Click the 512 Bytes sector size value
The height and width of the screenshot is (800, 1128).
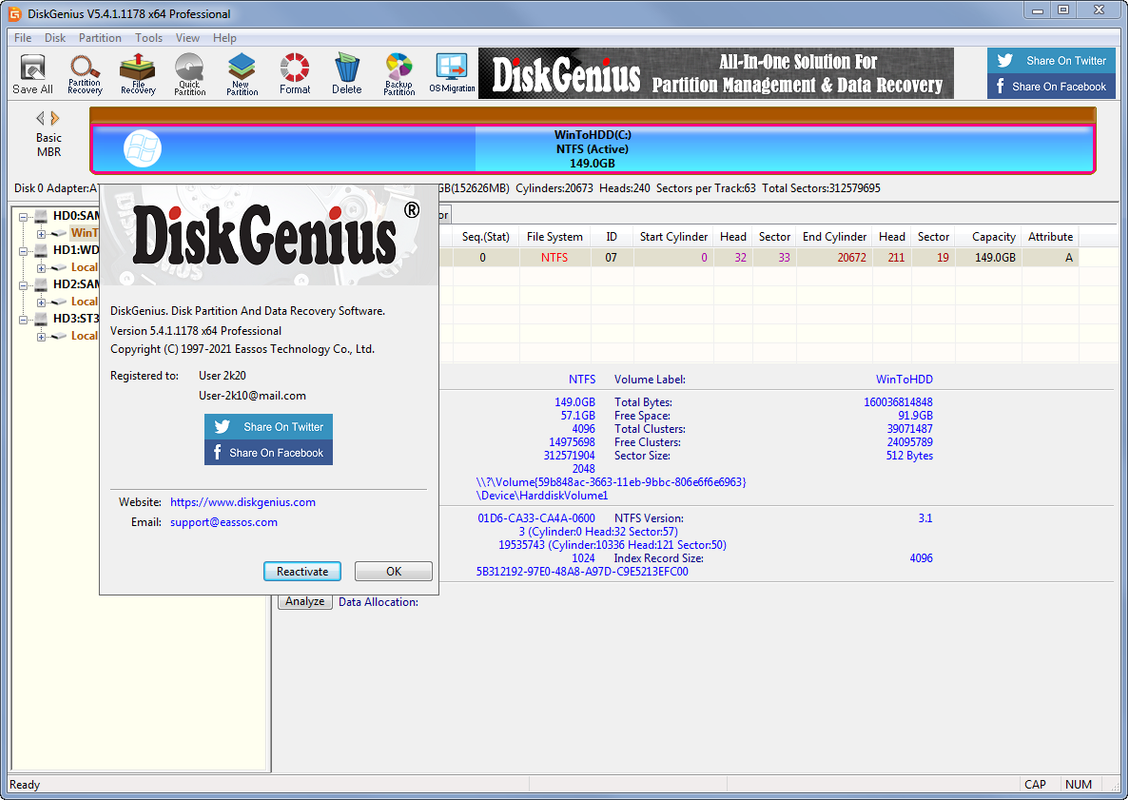(x=909, y=456)
